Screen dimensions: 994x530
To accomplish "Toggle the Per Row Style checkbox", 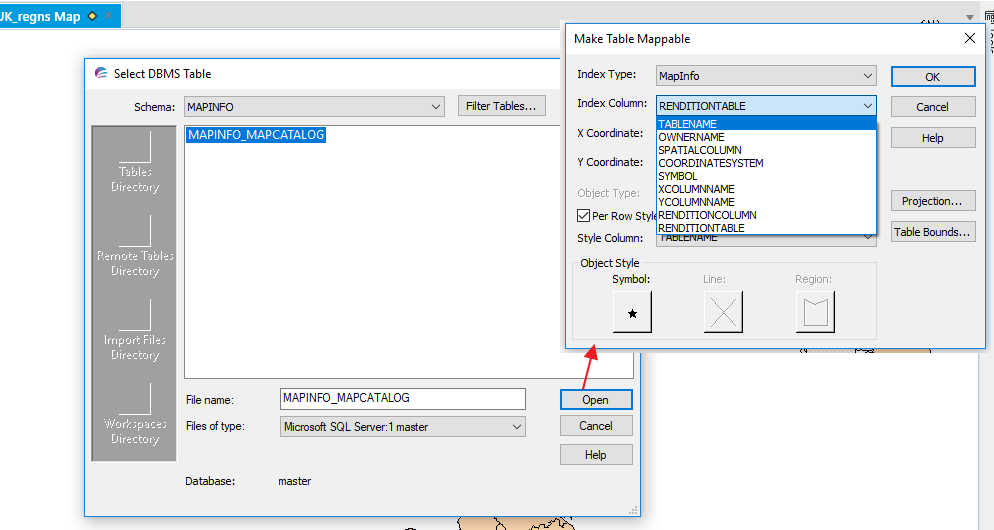I will 584,215.
